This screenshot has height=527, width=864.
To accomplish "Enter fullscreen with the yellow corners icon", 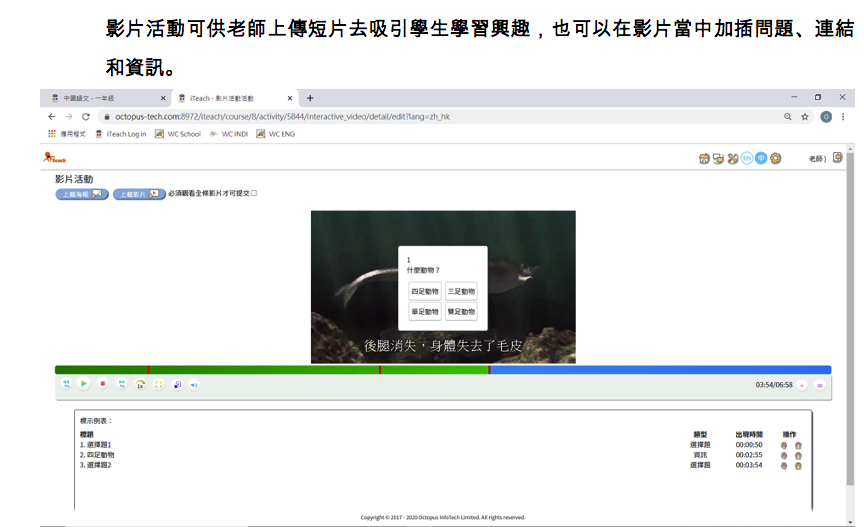I will (159, 384).
